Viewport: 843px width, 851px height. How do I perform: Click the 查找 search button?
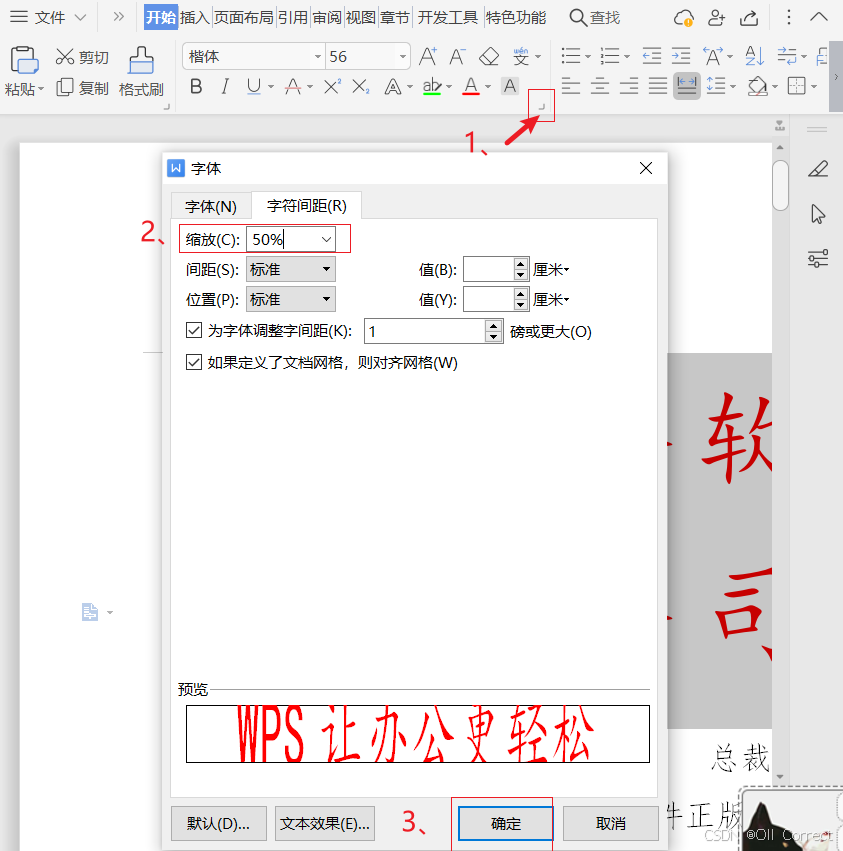[x=594, y=18]
